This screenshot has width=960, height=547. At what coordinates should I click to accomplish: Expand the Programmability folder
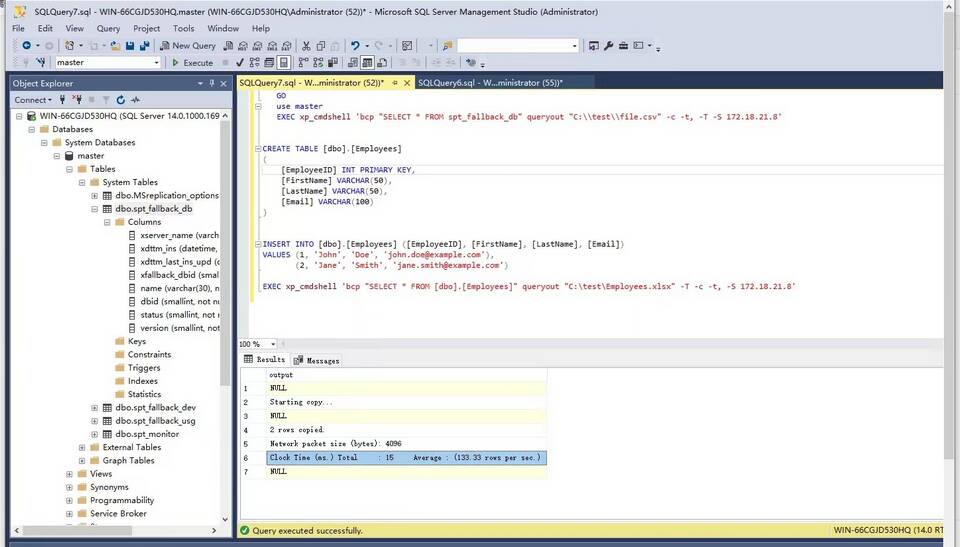click(x=69, y=500)
